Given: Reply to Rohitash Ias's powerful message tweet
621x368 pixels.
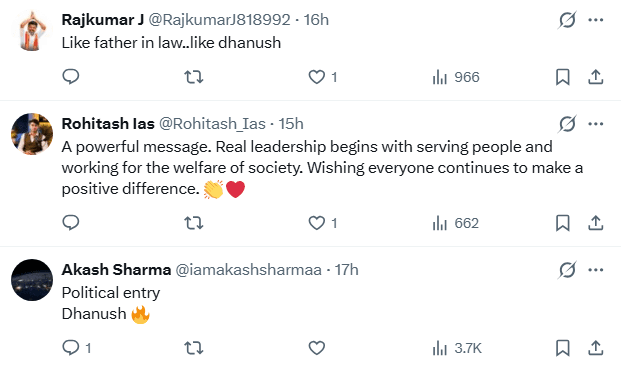Looking at the screenshot, I should [x=71, y=223].
